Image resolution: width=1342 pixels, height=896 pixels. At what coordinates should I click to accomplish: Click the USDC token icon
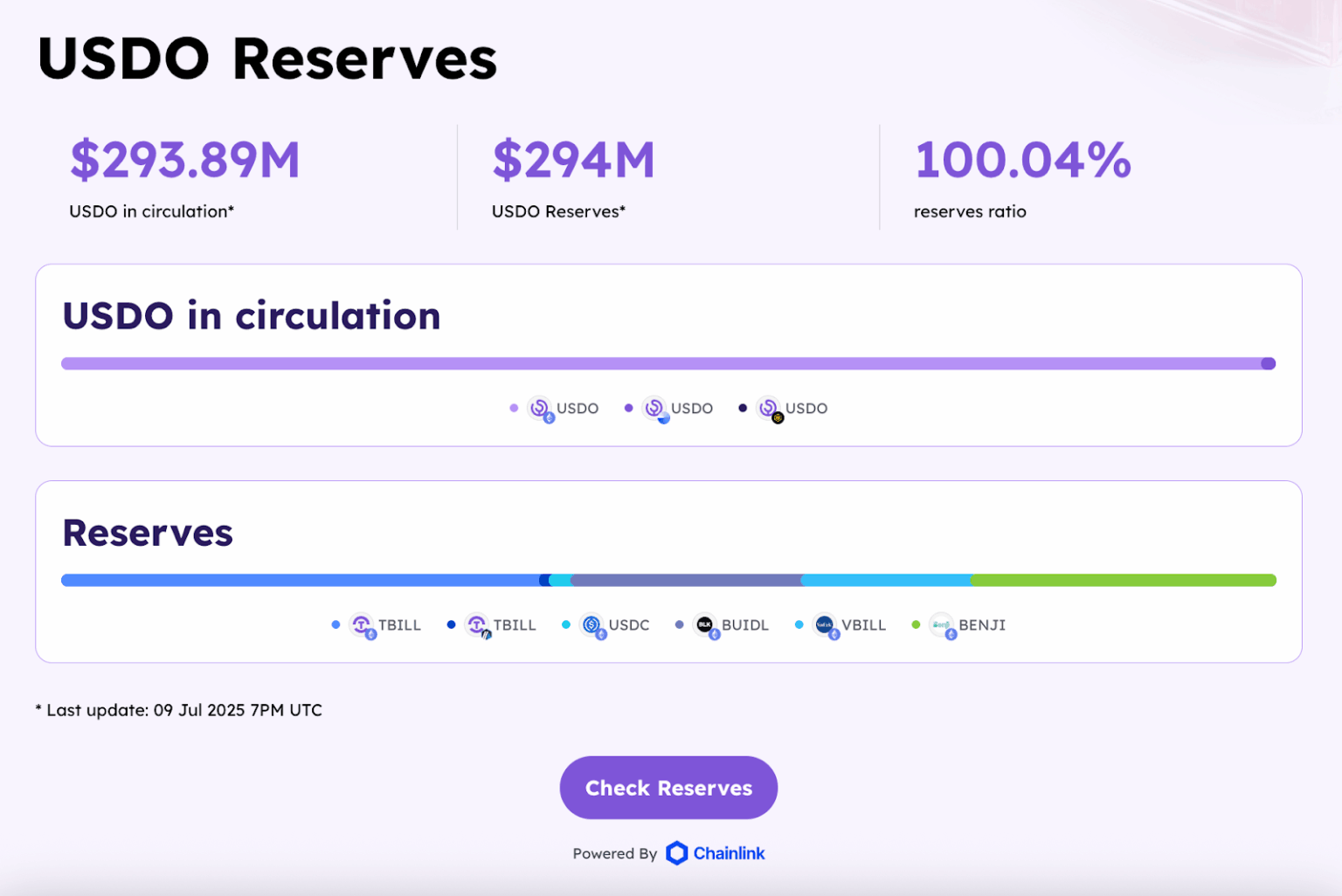pyautogui.click(x=592, y=625)
